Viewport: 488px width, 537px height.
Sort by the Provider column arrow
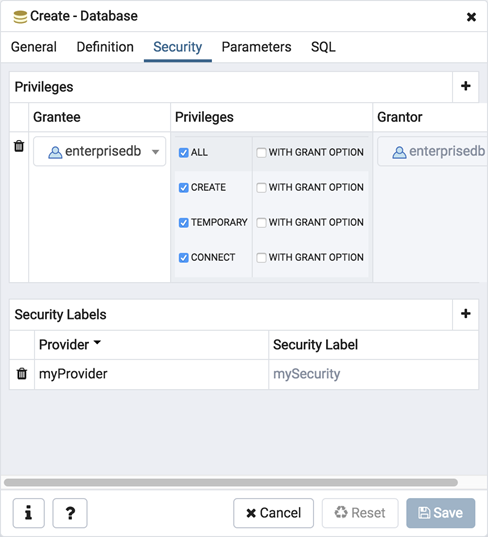coord(97,342)
